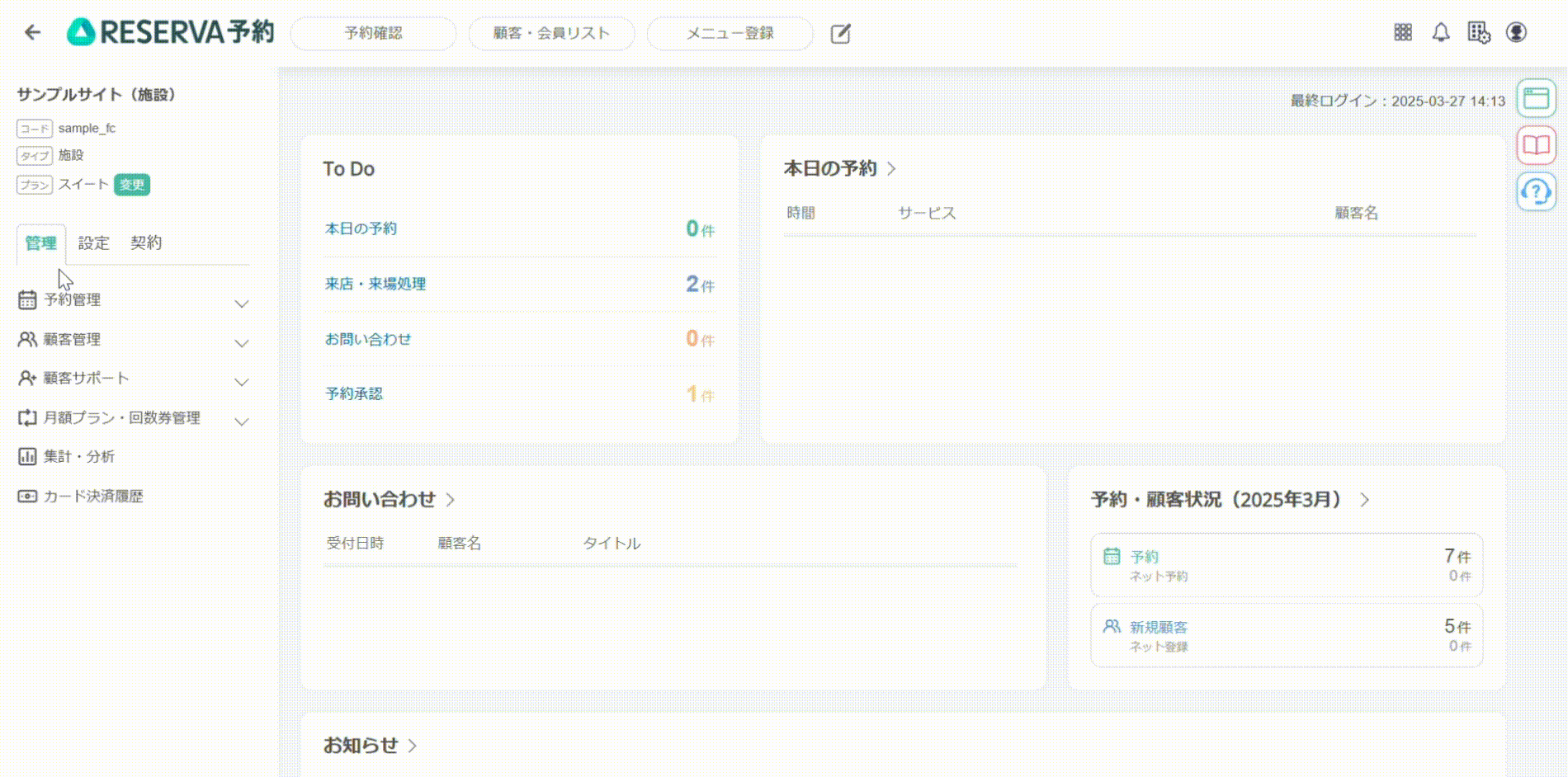Expand the 顧客サポート menu chevron
The width and height of the screenshot is (1568, 777).
click(242, 382)
